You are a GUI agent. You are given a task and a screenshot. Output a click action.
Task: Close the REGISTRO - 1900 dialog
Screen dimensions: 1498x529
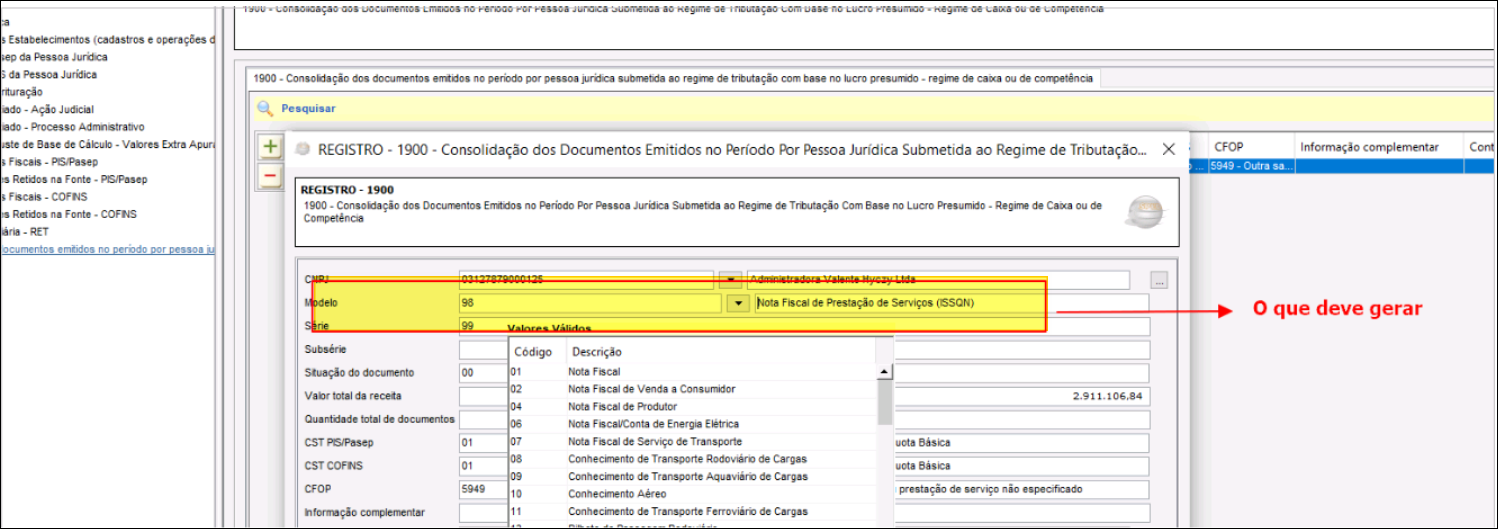[1168, 149]
